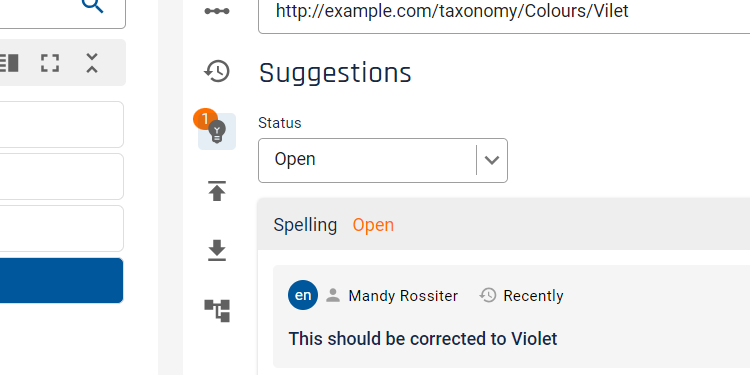Image resolution: width=750 pixels, height=375 pixels.
Task: Select the blue highlighted list item
Action: pos(61,280)
